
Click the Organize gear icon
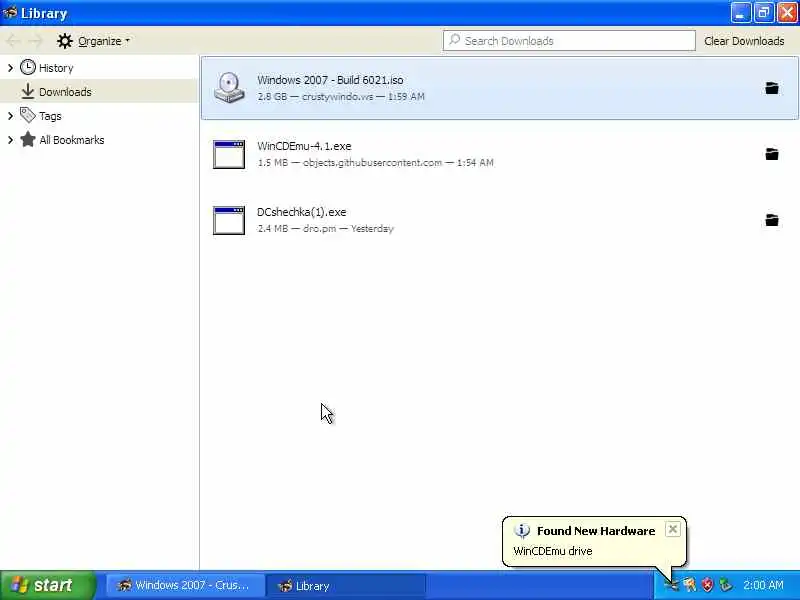(65, 41)
